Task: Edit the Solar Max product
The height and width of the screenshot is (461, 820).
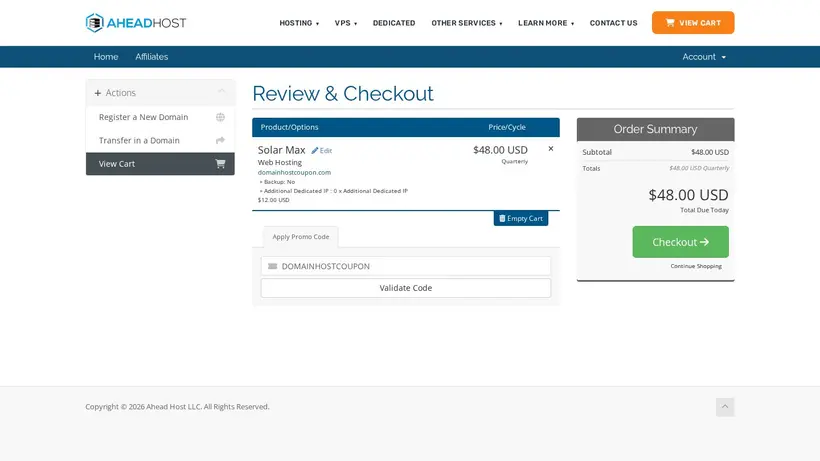Action: pos(322,151)
